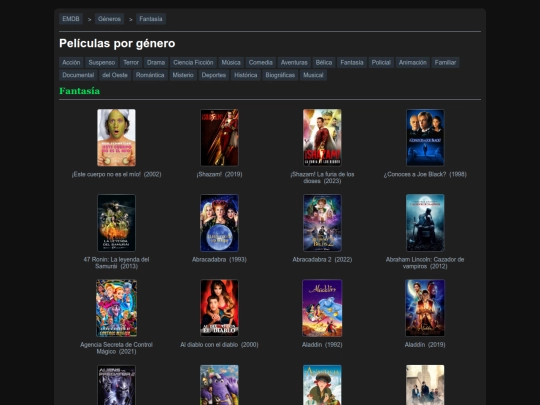Click the Al diablo con el diablo poster
This screenshot has width=540, height=405.
tap(219, 308)
